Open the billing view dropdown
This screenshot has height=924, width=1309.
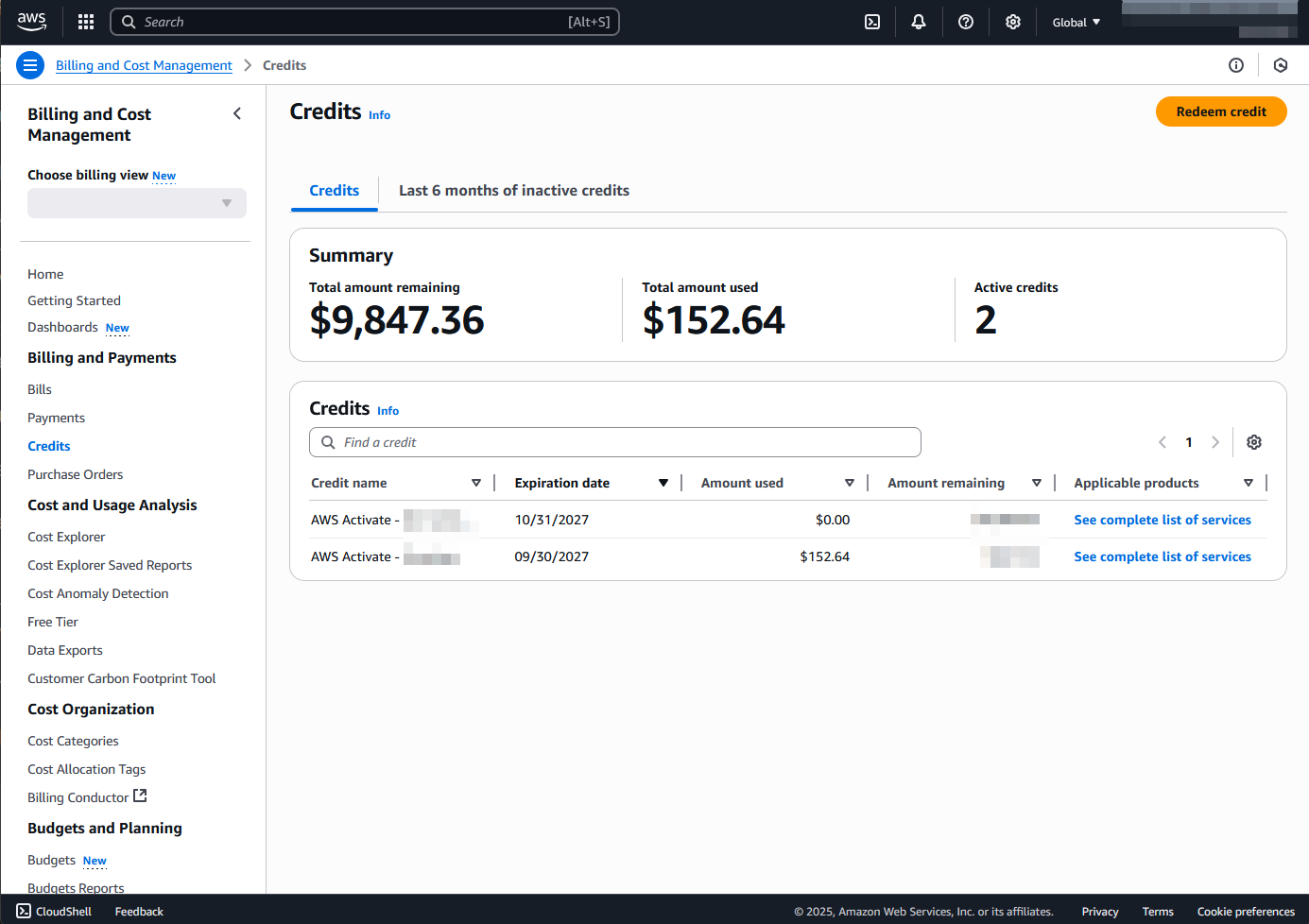[x=137, y=203]
